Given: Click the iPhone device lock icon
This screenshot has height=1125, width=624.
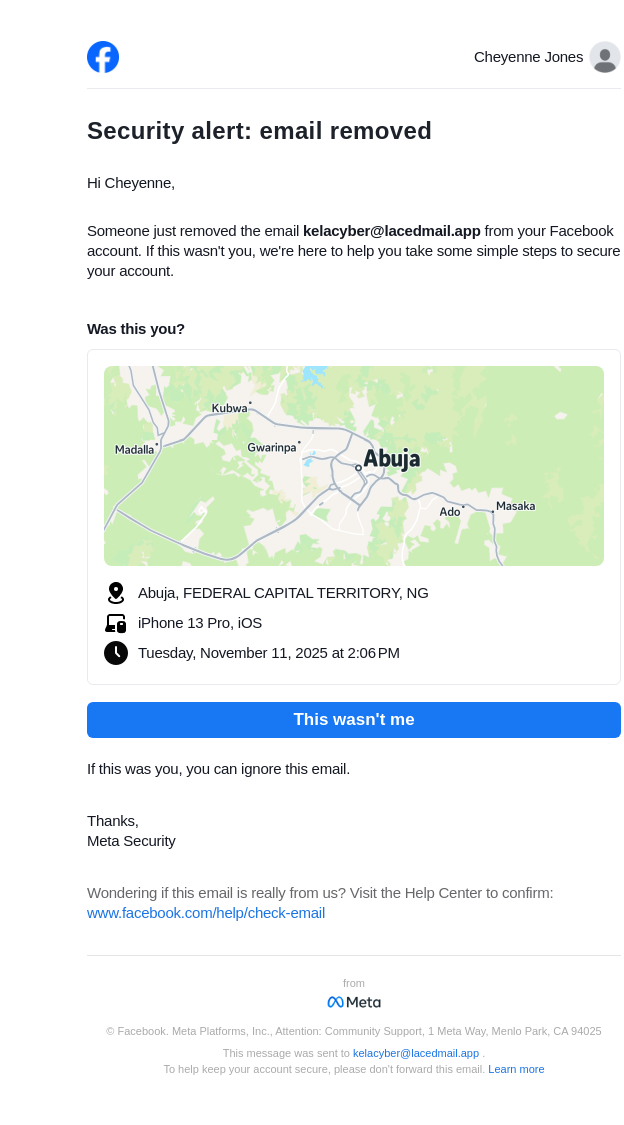Looking at the screenshot, I should (116, 623).
